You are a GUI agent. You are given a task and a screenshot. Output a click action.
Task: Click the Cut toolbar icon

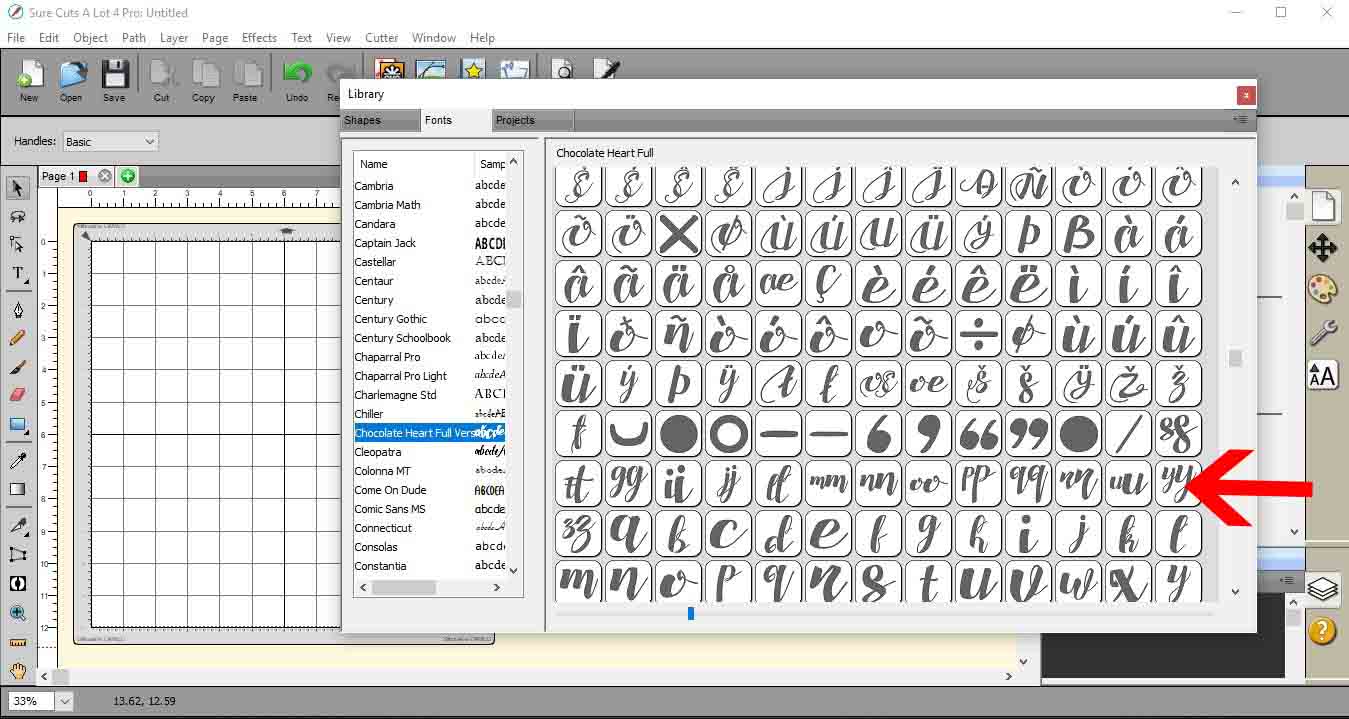(x=162, y=80)
